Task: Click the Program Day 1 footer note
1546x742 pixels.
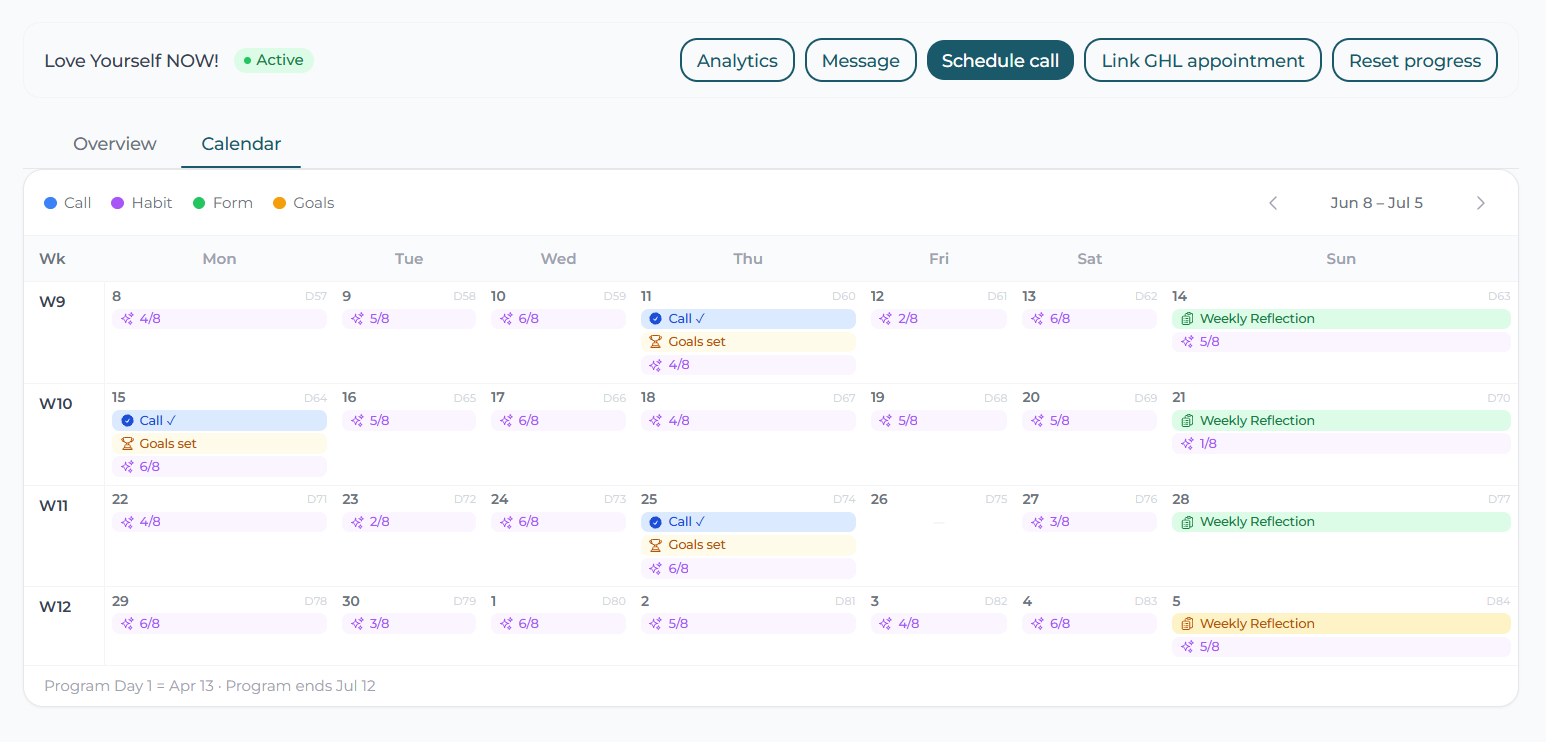Action: (x=210, y=686)
